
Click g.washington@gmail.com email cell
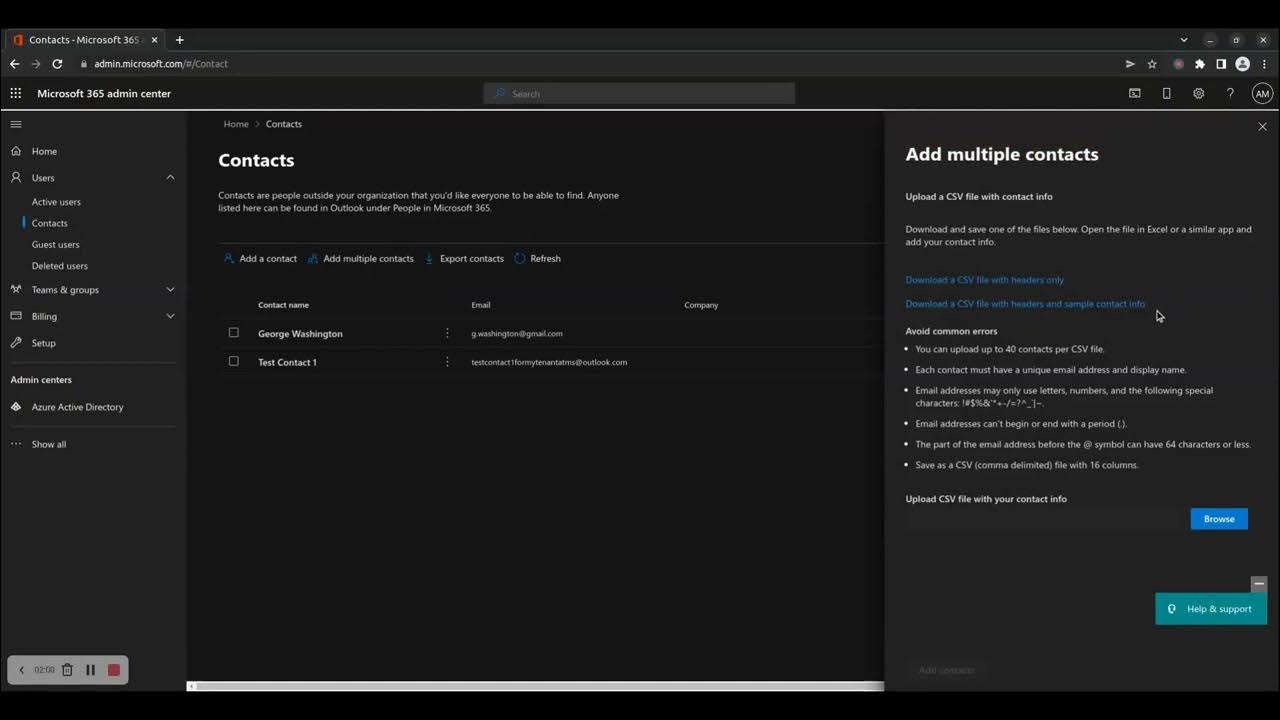click(517, 334)
